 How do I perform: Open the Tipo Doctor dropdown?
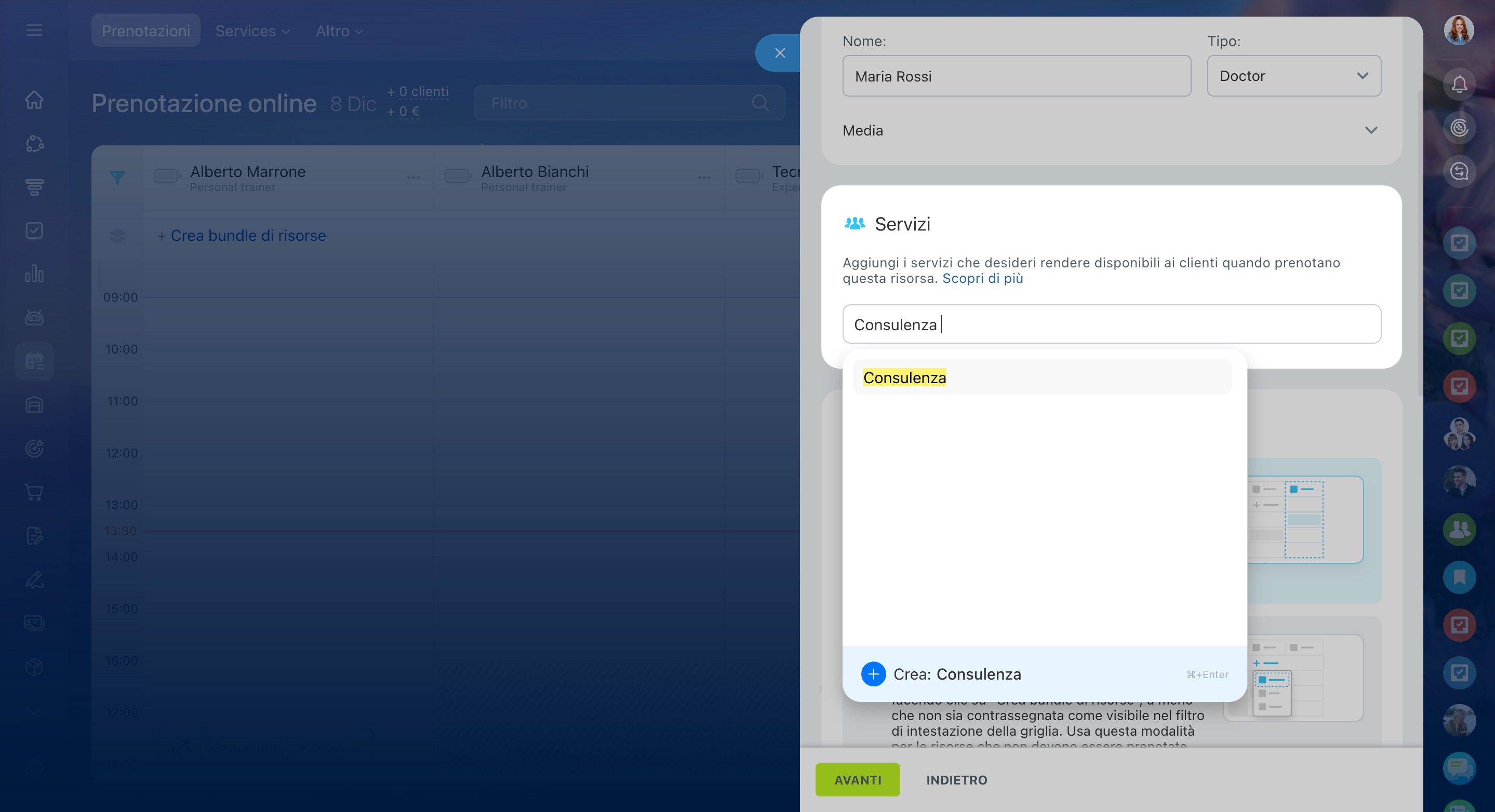pos(1293,76)
